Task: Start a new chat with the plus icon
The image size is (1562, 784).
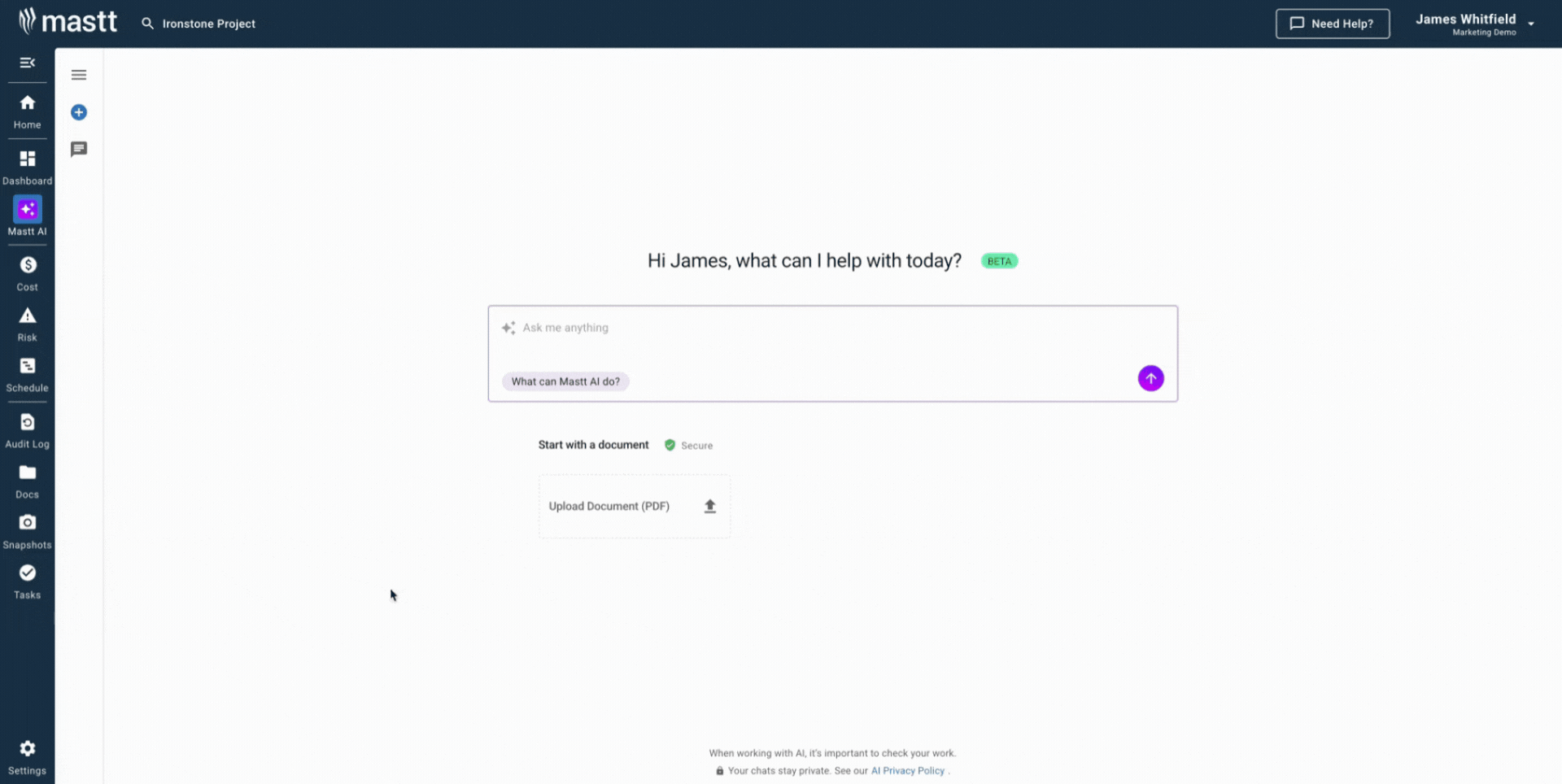Action: pos(78,112)
